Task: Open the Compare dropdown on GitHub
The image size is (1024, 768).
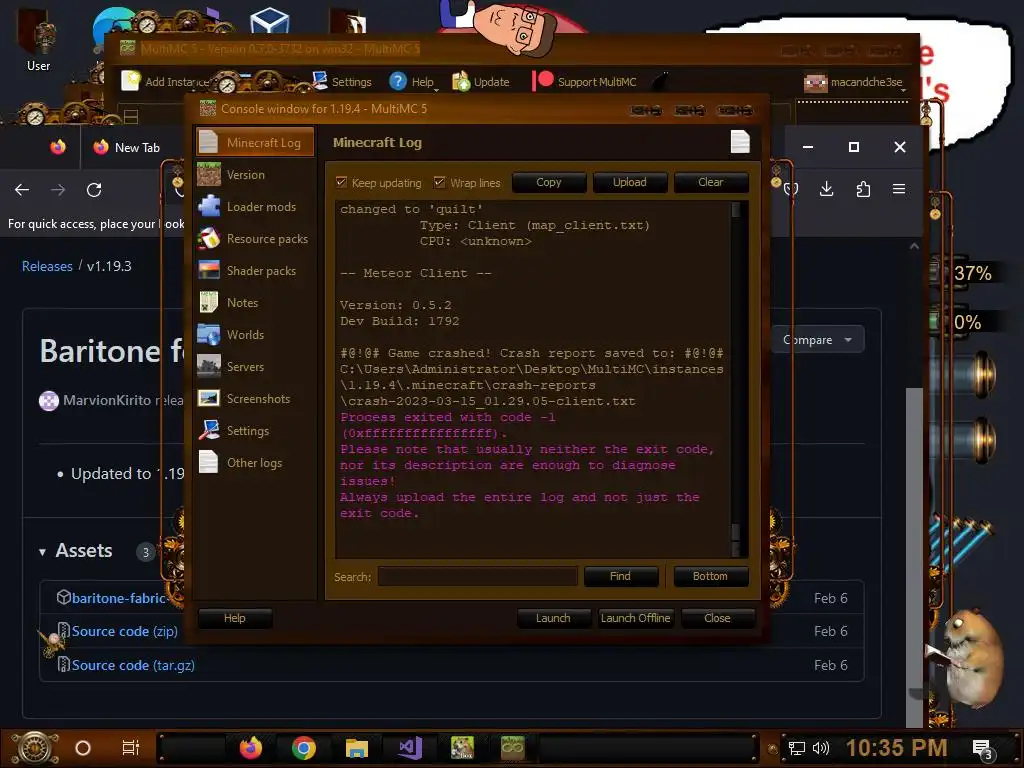Action: point(818,340)
